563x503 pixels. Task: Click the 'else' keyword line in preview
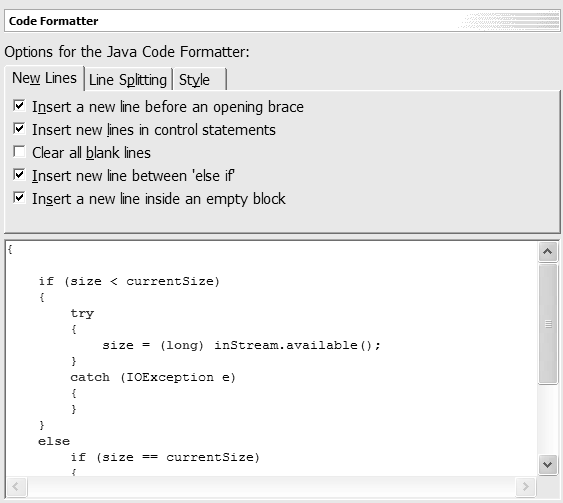[54, 441]
